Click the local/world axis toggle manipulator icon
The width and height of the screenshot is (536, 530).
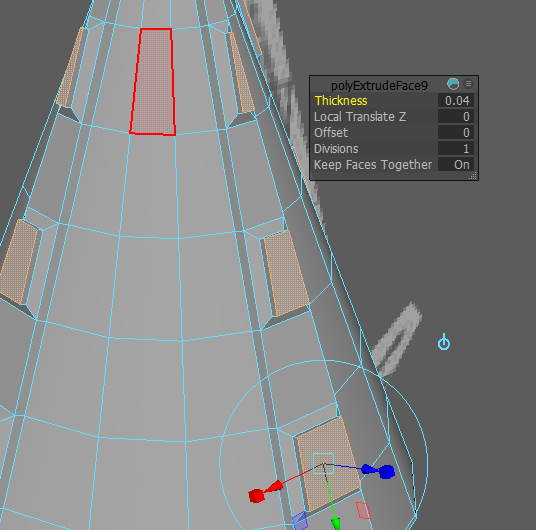point(444,342)
